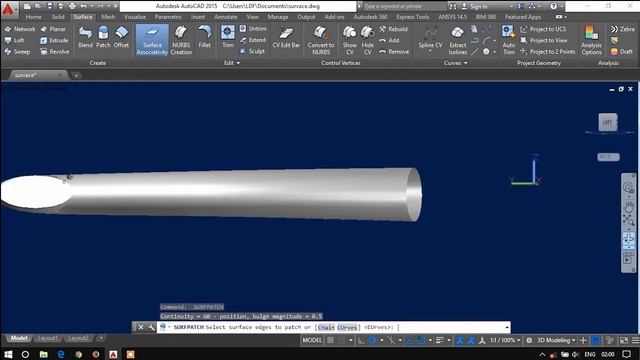Click the Remove control vertices button

(394, 52)
